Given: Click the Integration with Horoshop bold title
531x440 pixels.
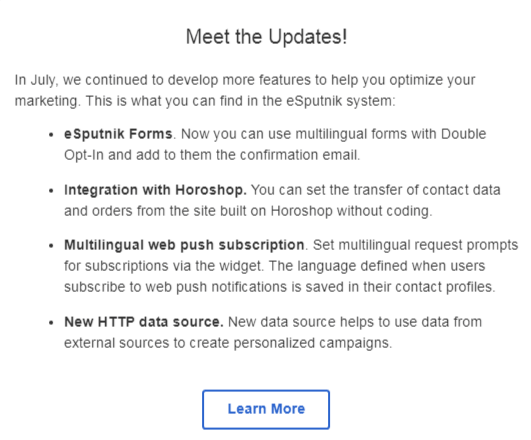Looking at the screenshot, I should [x=155, y=190].
